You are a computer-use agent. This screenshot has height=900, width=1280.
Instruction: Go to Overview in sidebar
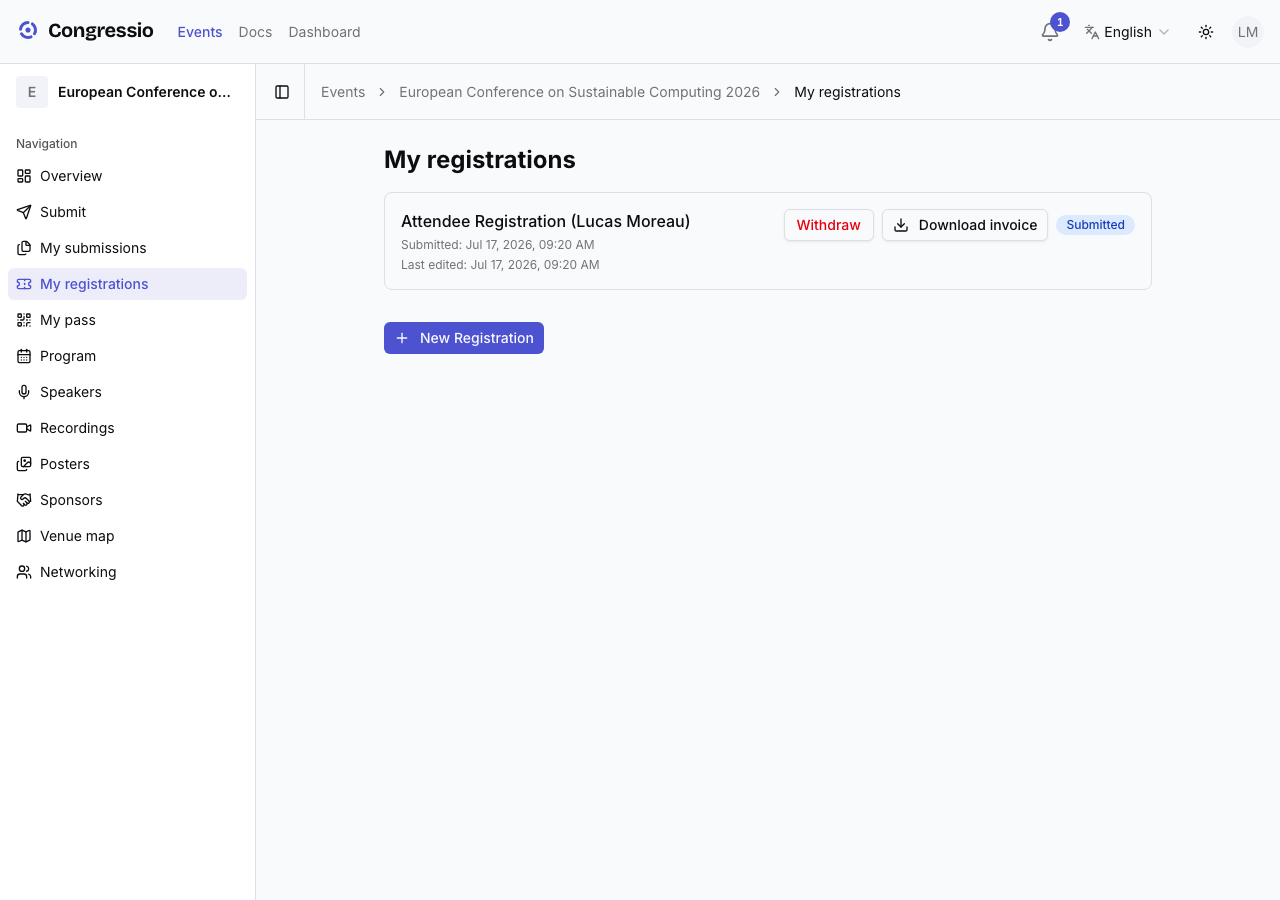click(x=127, y=176)
